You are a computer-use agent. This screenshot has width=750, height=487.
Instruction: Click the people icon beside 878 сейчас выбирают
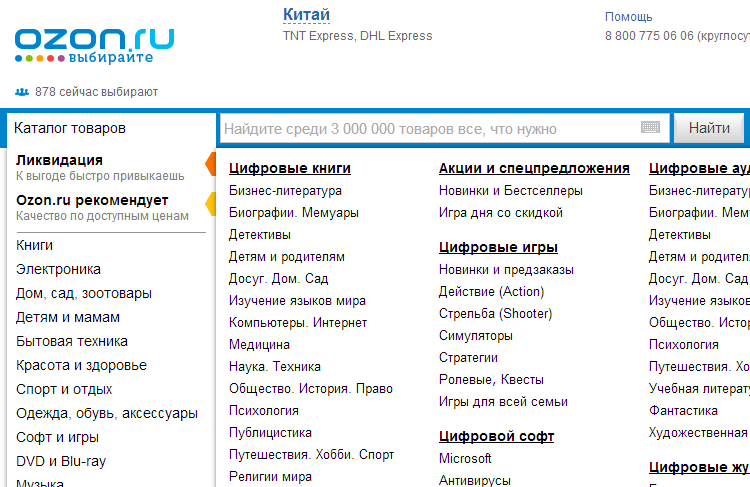point(22,92)
